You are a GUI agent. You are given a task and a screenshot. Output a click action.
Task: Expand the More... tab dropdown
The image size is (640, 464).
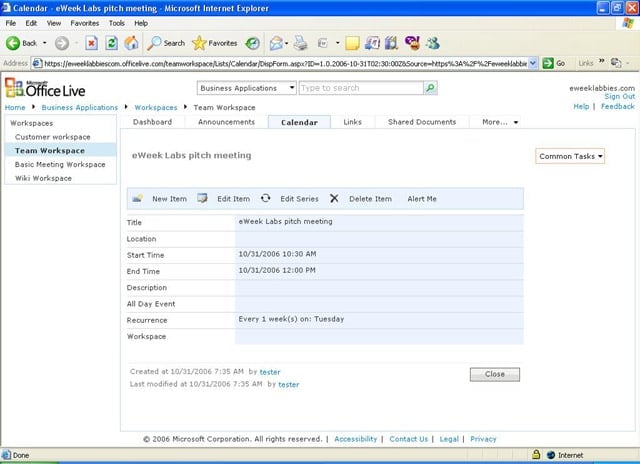point(516,122)
